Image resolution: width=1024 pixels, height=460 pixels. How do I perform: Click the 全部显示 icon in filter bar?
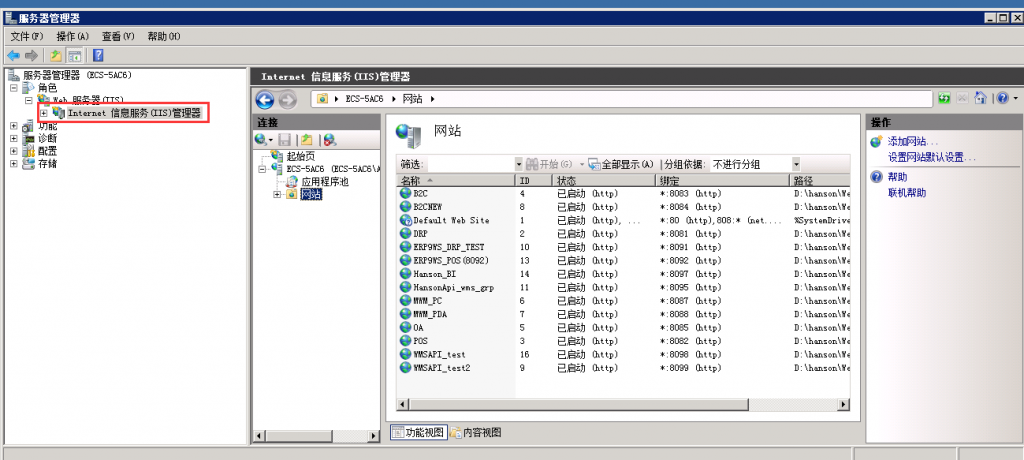594,164
